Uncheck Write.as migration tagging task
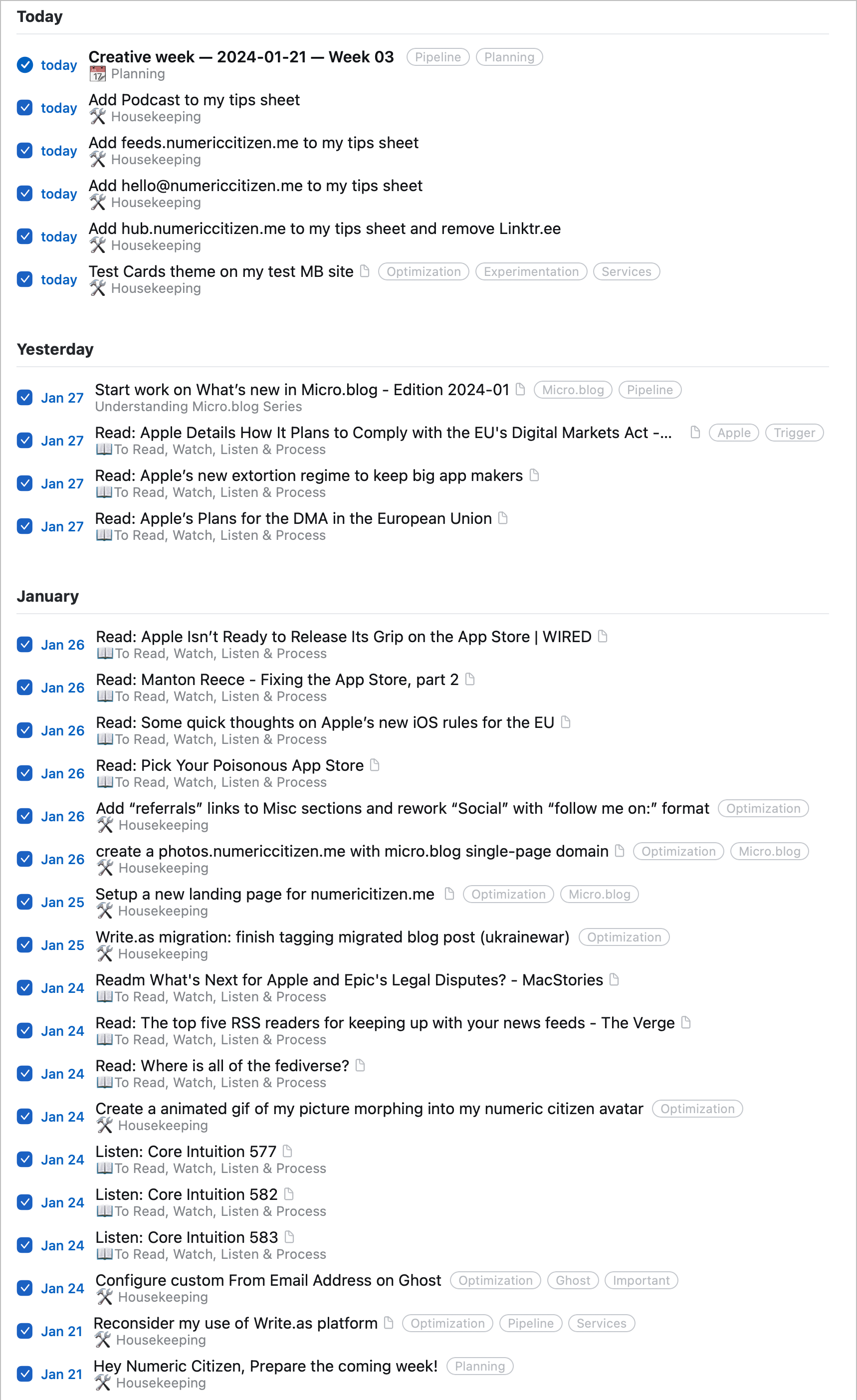857x1400 pixels. [x=25, y=945]
